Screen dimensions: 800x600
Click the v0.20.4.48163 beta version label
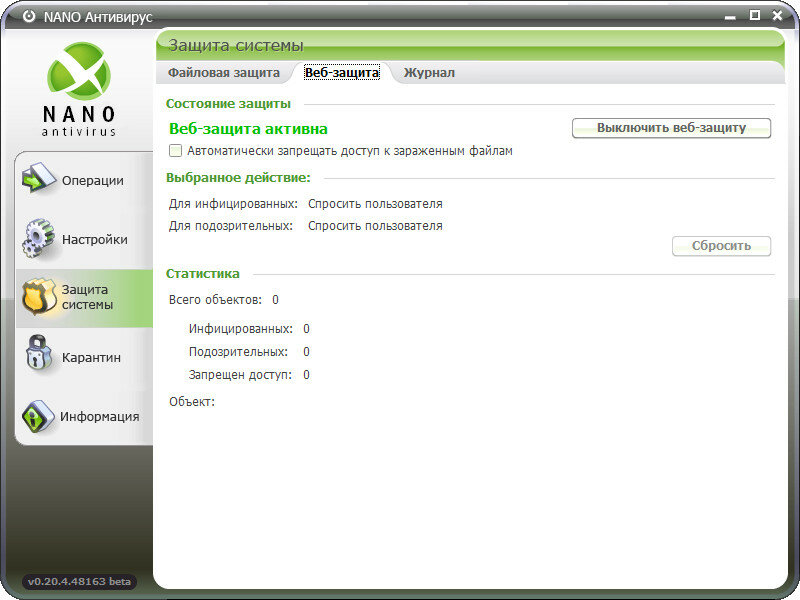[x=80, y=581]
